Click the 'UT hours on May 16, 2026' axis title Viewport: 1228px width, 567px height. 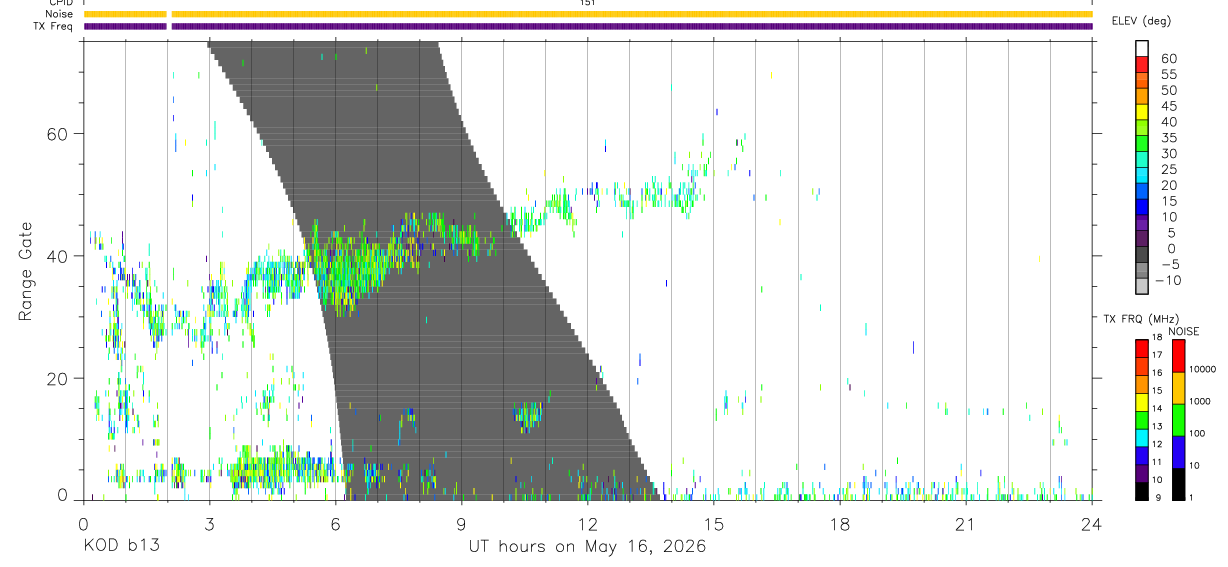point(588,547)
